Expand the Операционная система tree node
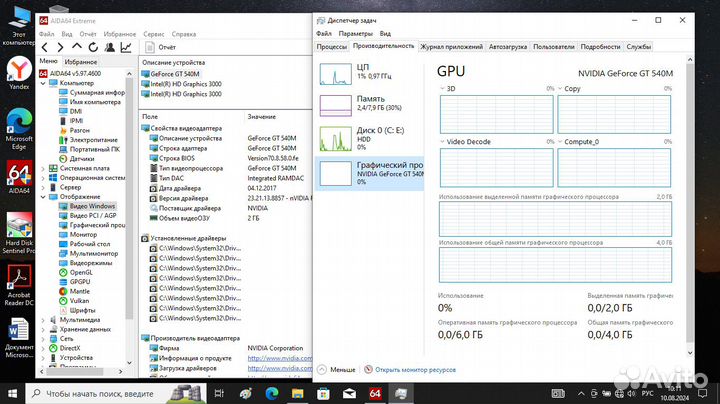 (x=43, y=178)
